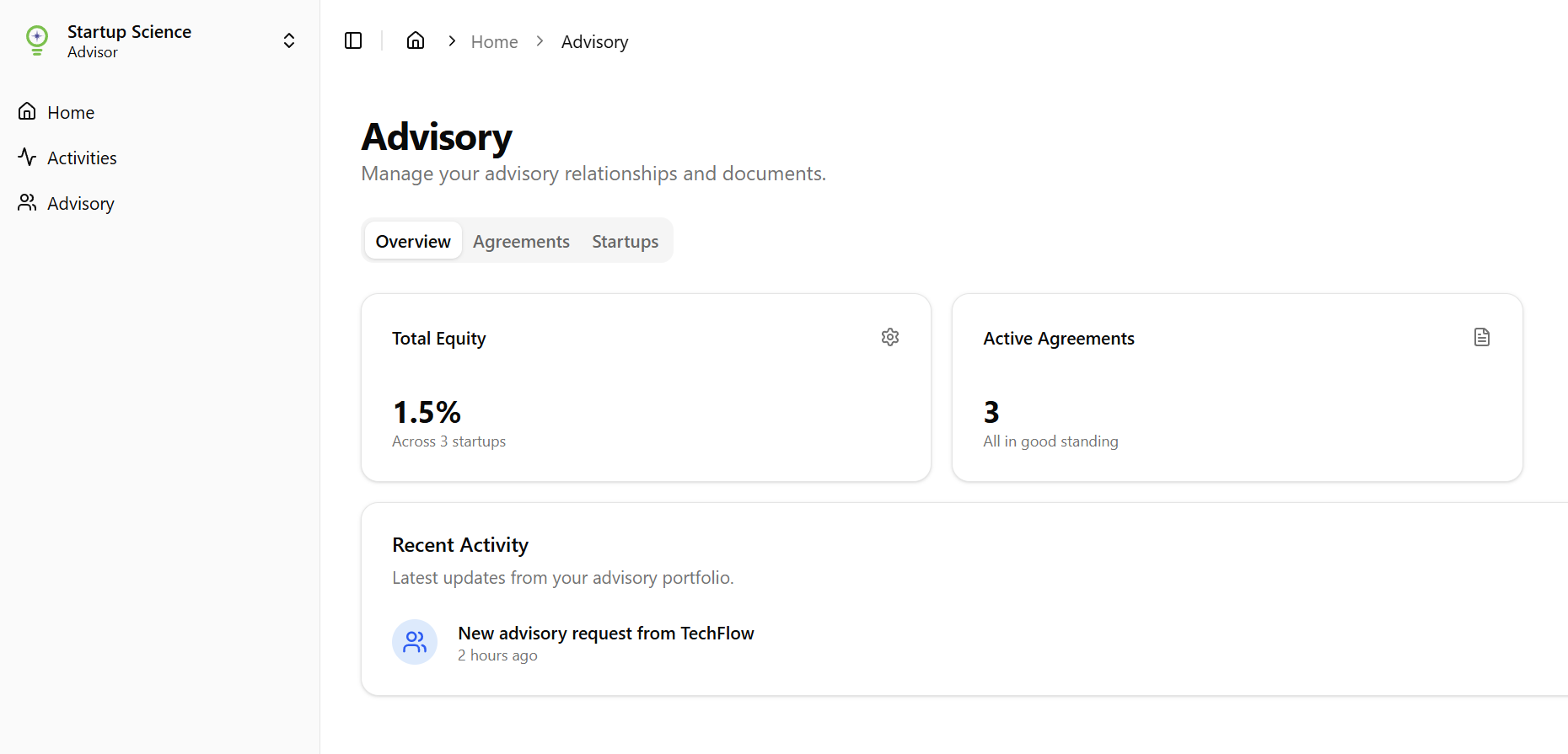This screenshot has width=1568, height=754.
Task: Toggle the sidebar panel icon
Action: (353, 40)
